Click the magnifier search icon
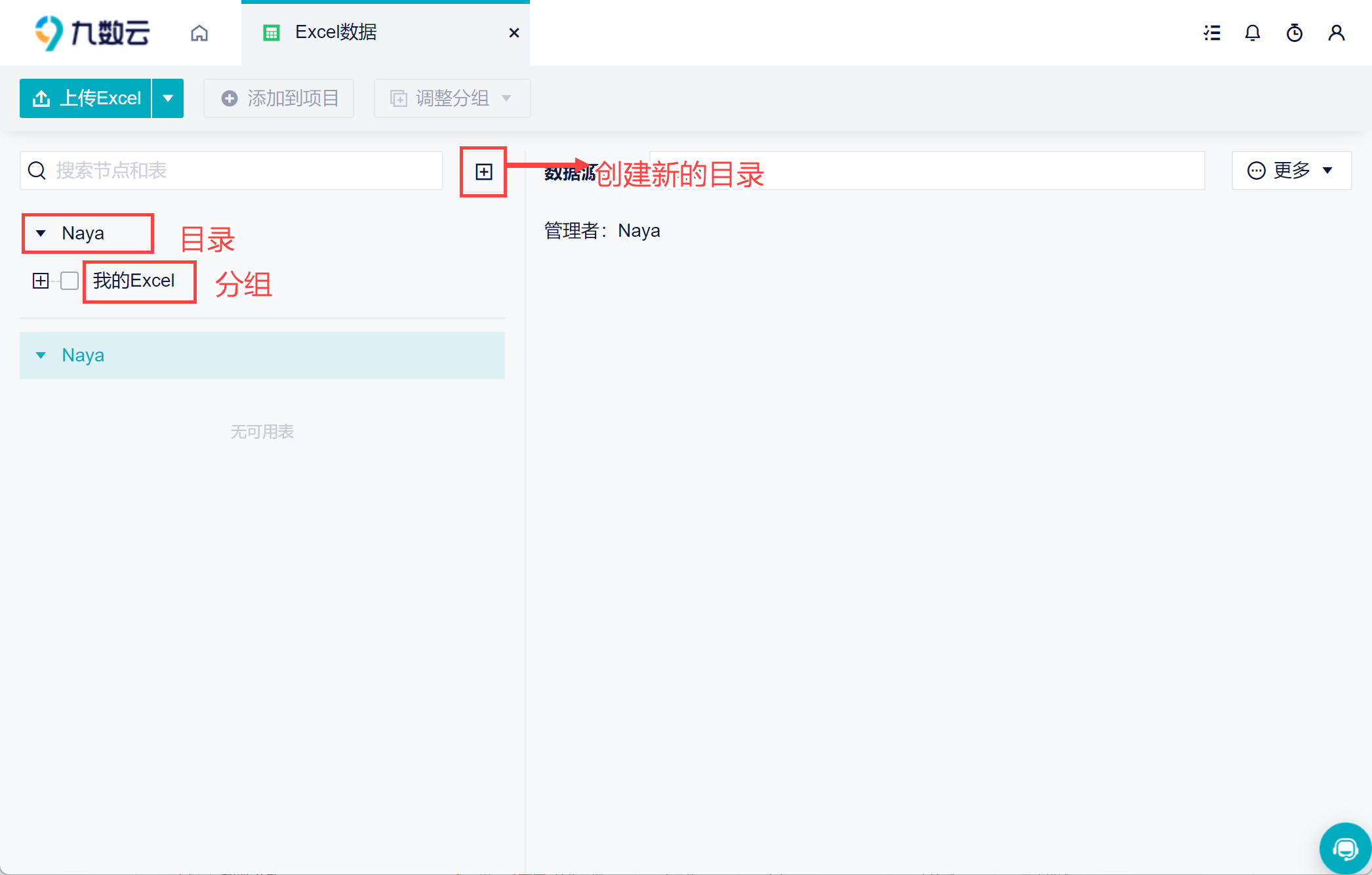This screenshot has width=1372, height=875. pyautogui.click(x=37, y=171)
